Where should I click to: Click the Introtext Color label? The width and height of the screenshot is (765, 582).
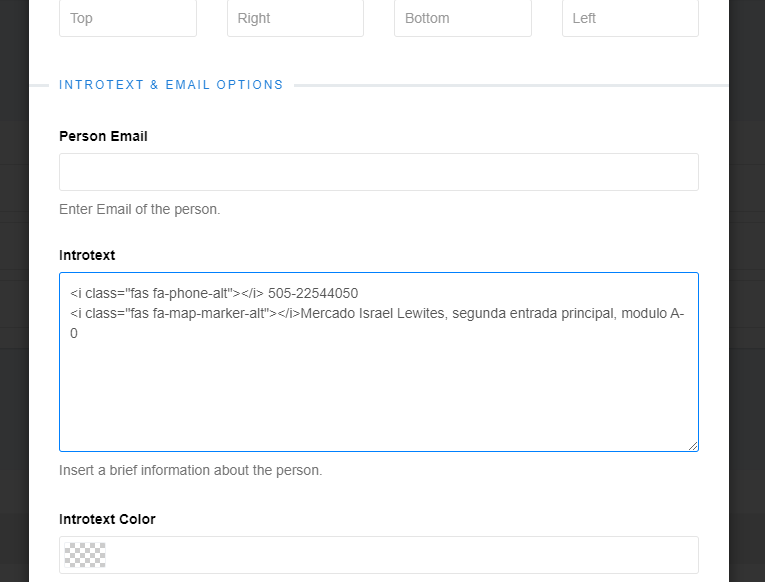tap(107, 519)
